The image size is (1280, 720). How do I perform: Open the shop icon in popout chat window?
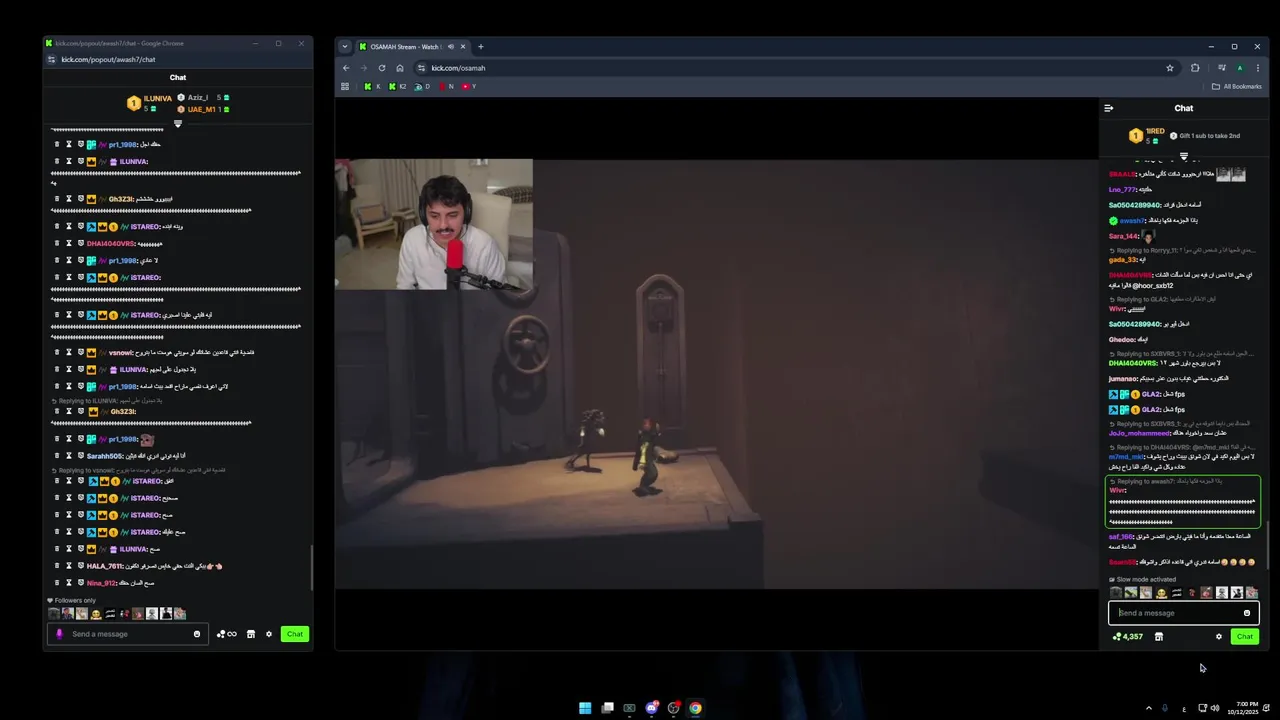[251, 634]
